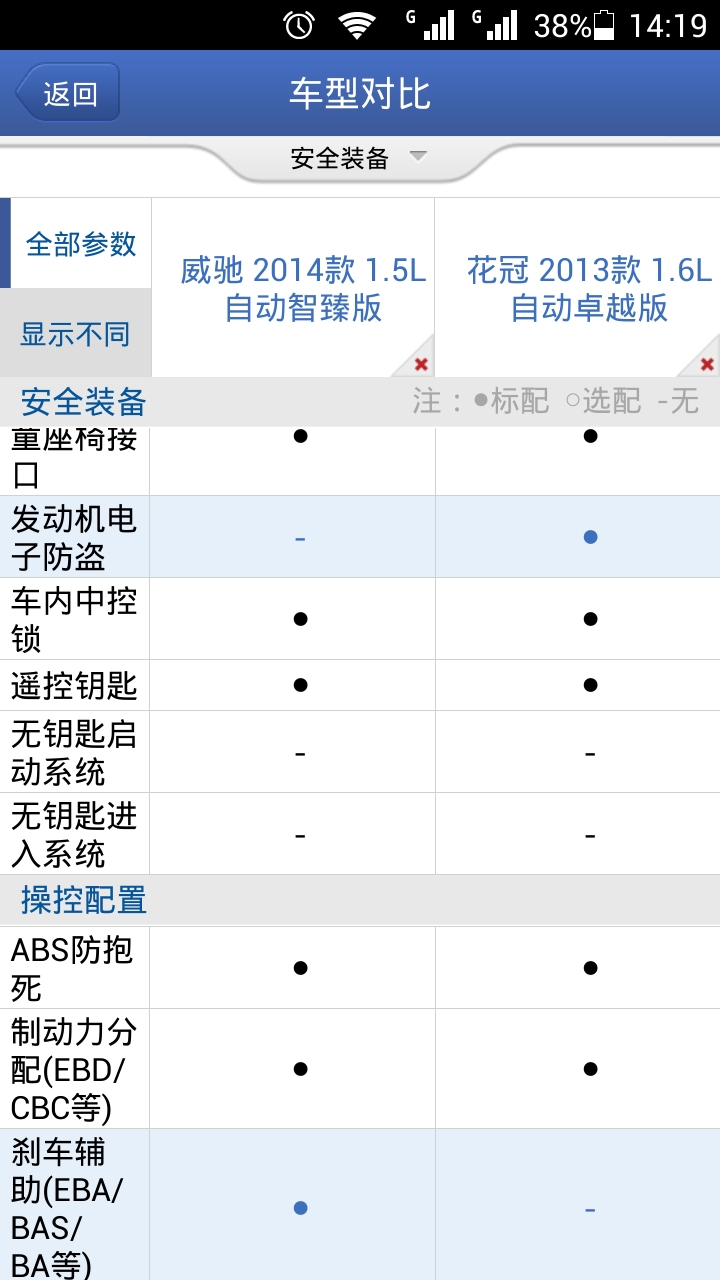Tap the blue dot for 威驰 刹车辅助
This screenshot has height=1280, width=720.
coord(300,1209)
